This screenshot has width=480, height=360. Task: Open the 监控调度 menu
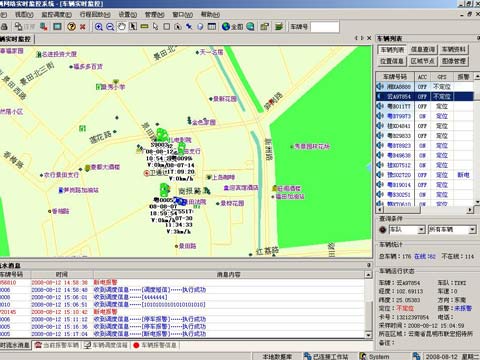(x=56, y=15)
